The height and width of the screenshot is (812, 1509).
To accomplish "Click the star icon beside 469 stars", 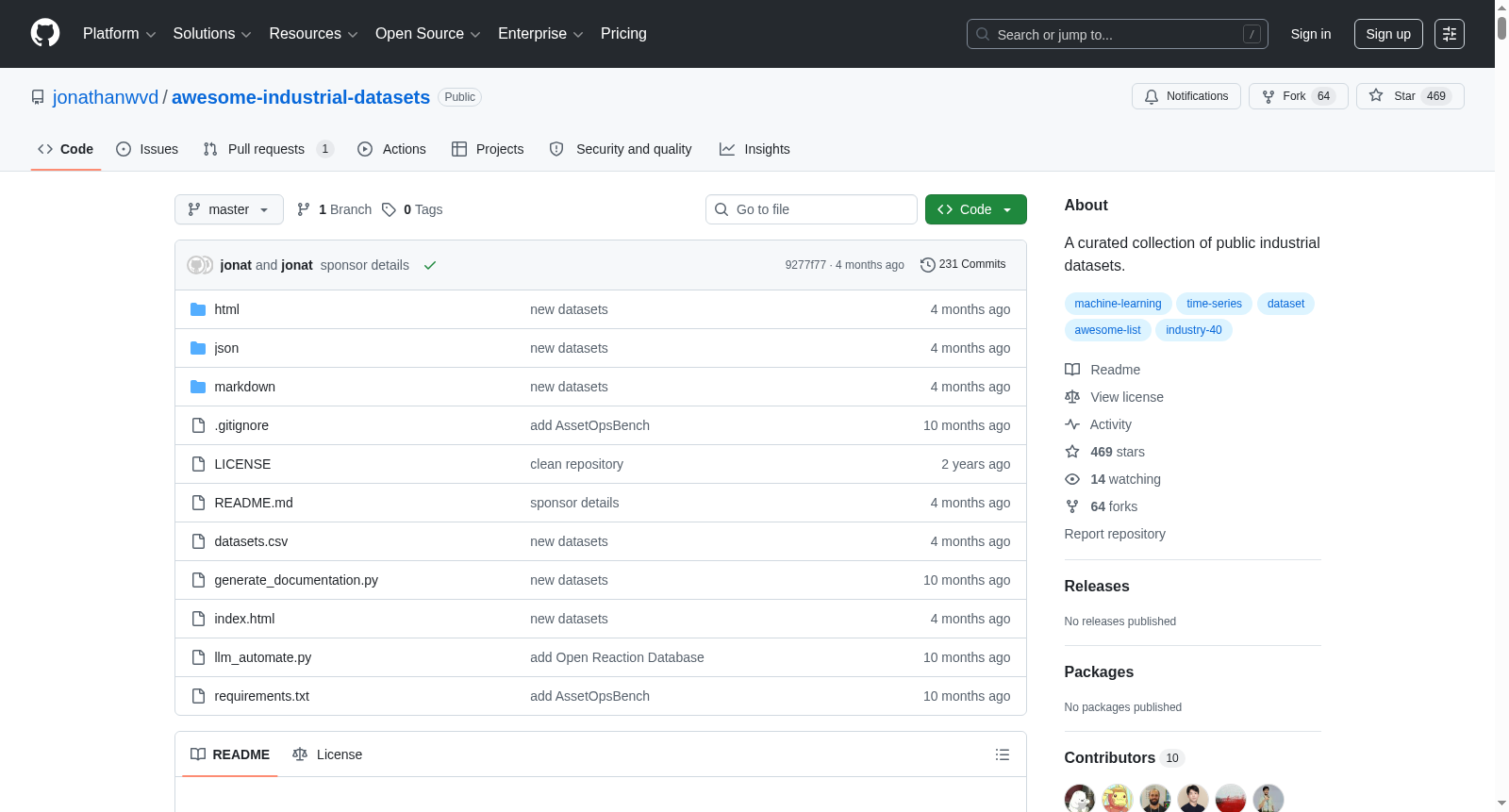I will [x=1072, y=452].
